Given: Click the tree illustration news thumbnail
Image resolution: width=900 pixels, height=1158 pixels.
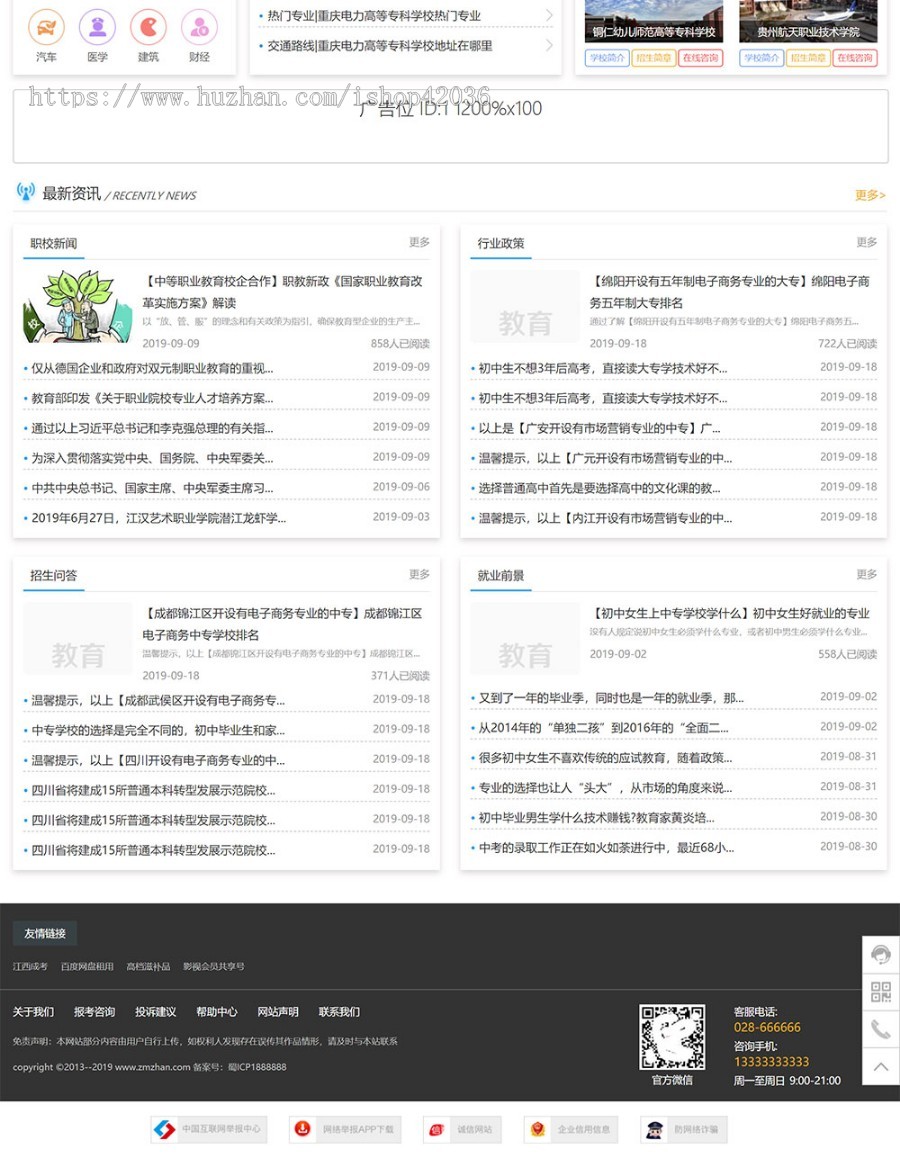Looking at the screenshot, I should click(78, 306).
